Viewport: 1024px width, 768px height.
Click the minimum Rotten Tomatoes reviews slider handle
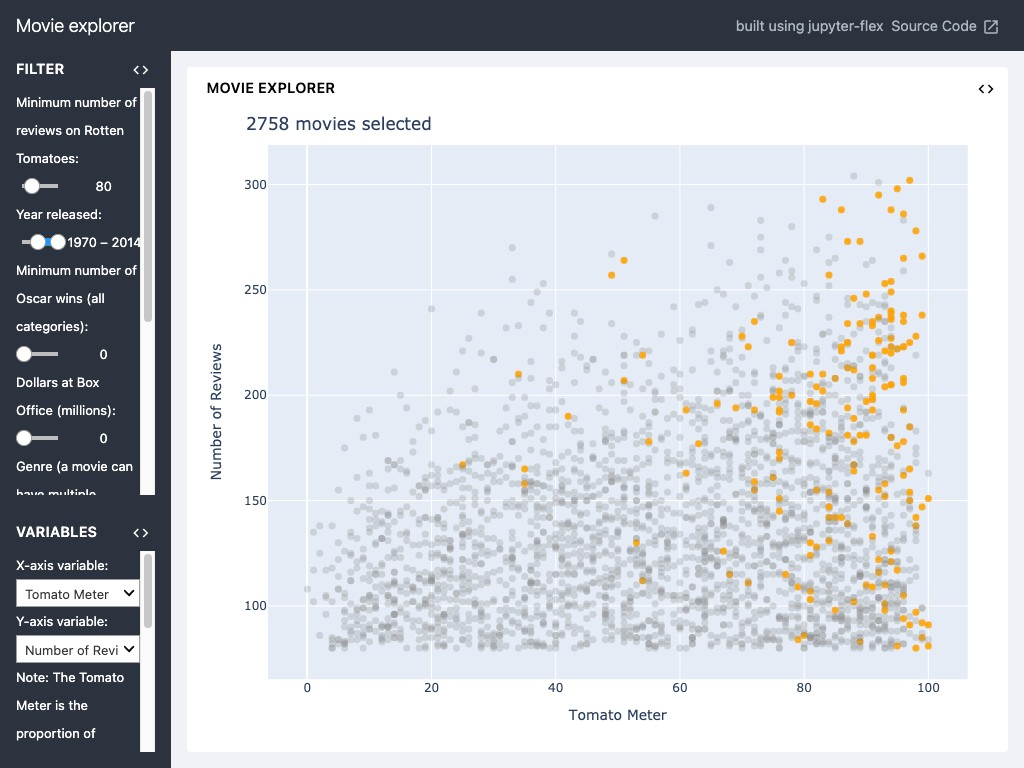32,186
